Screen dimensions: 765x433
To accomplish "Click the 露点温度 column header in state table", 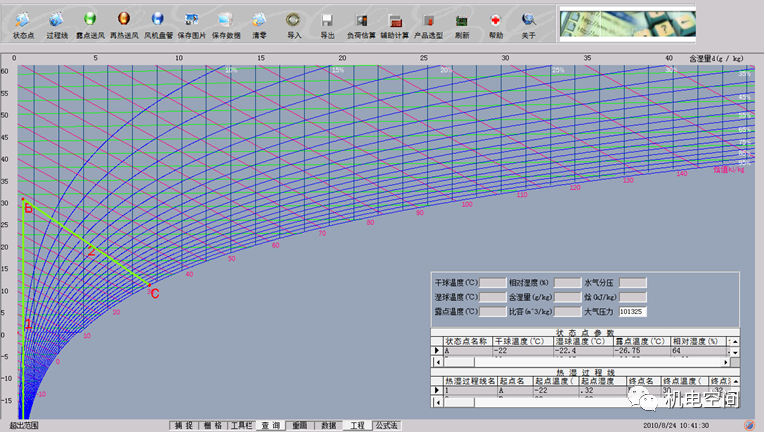I will click(x=642, y=341).
